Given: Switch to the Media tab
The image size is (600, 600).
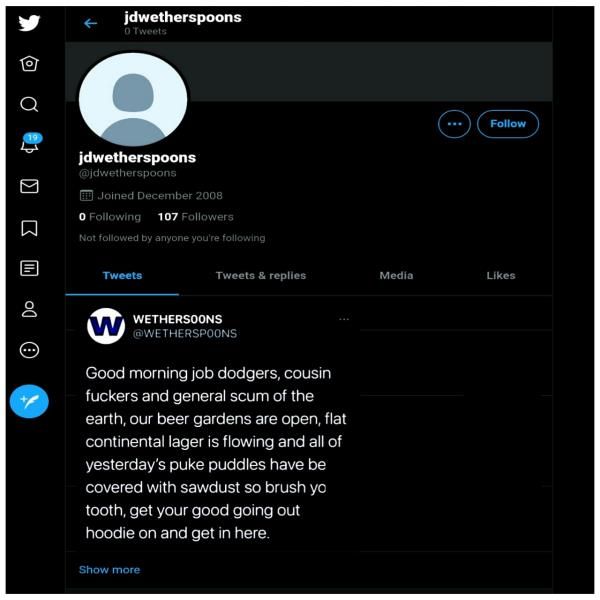Looking at the screenshot, I should (x=396, y=276).
